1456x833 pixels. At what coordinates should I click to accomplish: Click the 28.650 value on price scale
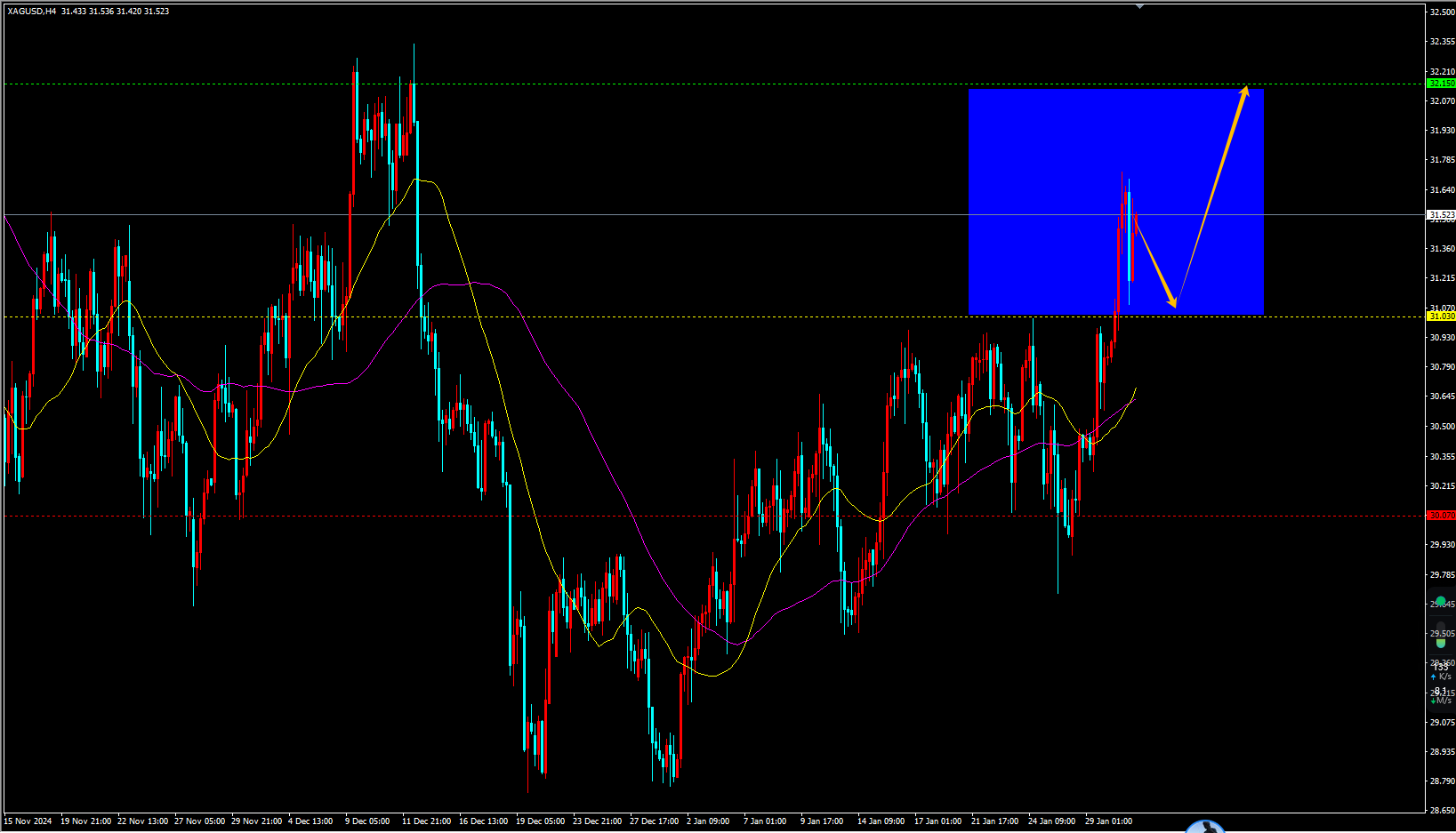[x=1442, y=811]
